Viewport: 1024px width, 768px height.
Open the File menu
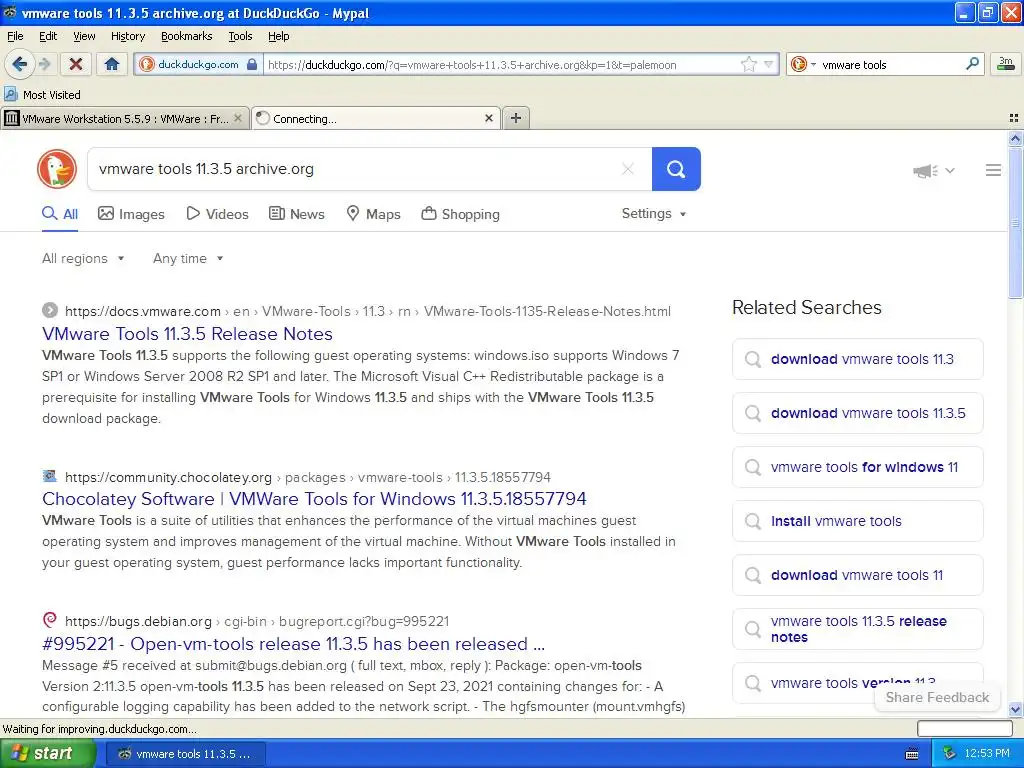(15, 37)
